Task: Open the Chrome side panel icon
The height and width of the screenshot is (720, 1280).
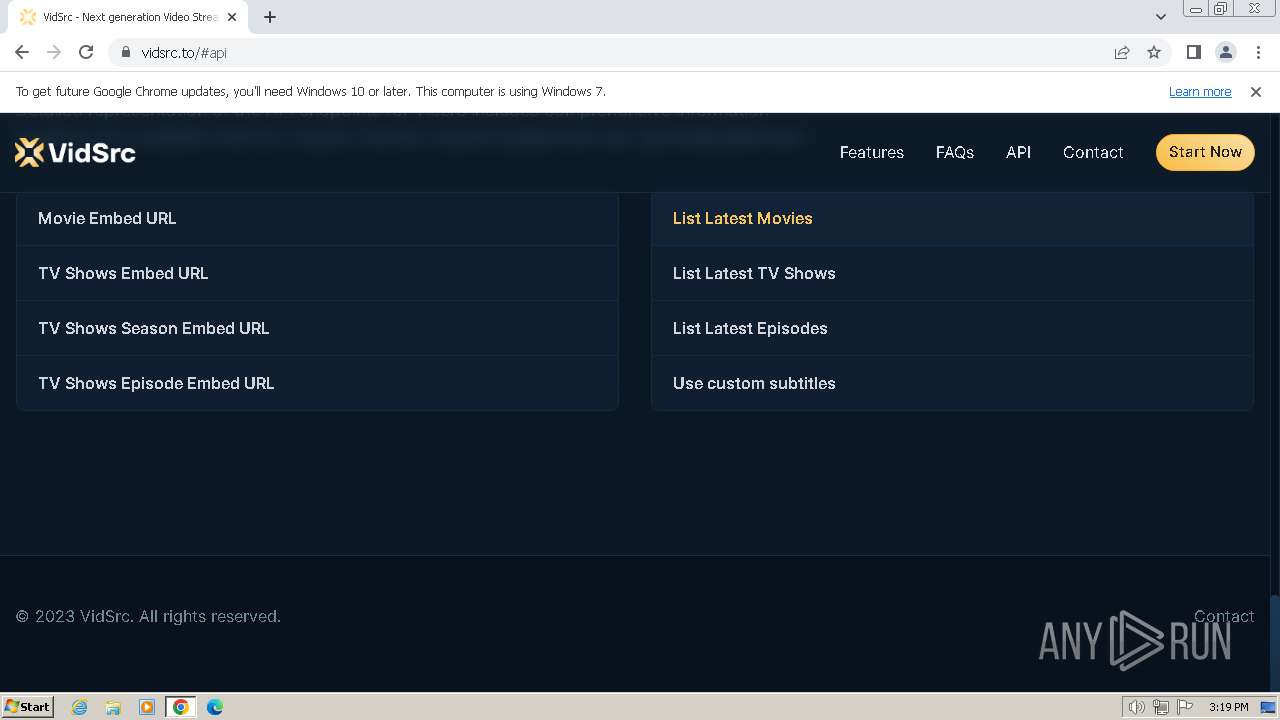Action: [x=1193, y=52]
